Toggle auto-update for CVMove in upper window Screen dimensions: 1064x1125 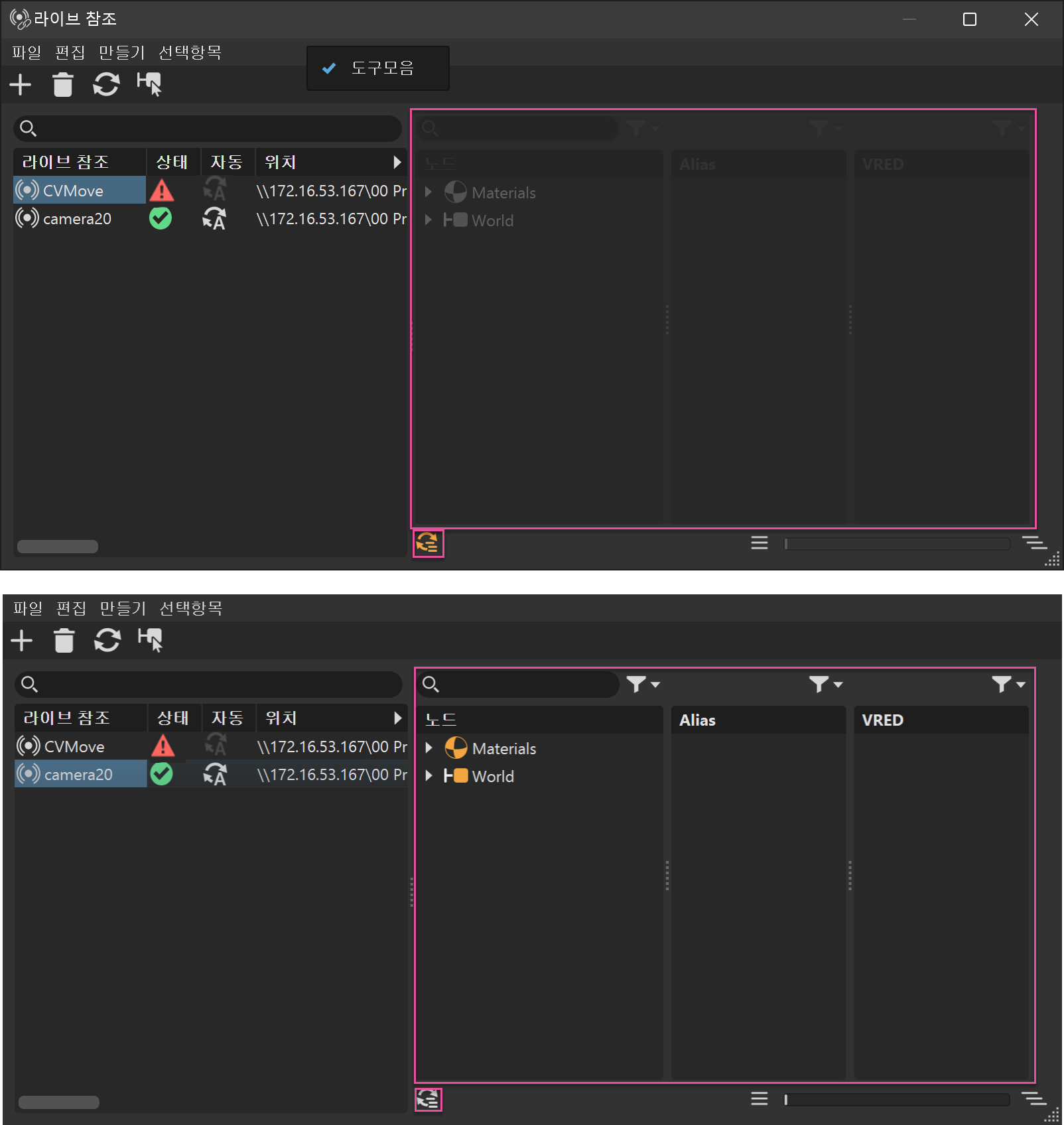tap(214, 190)
